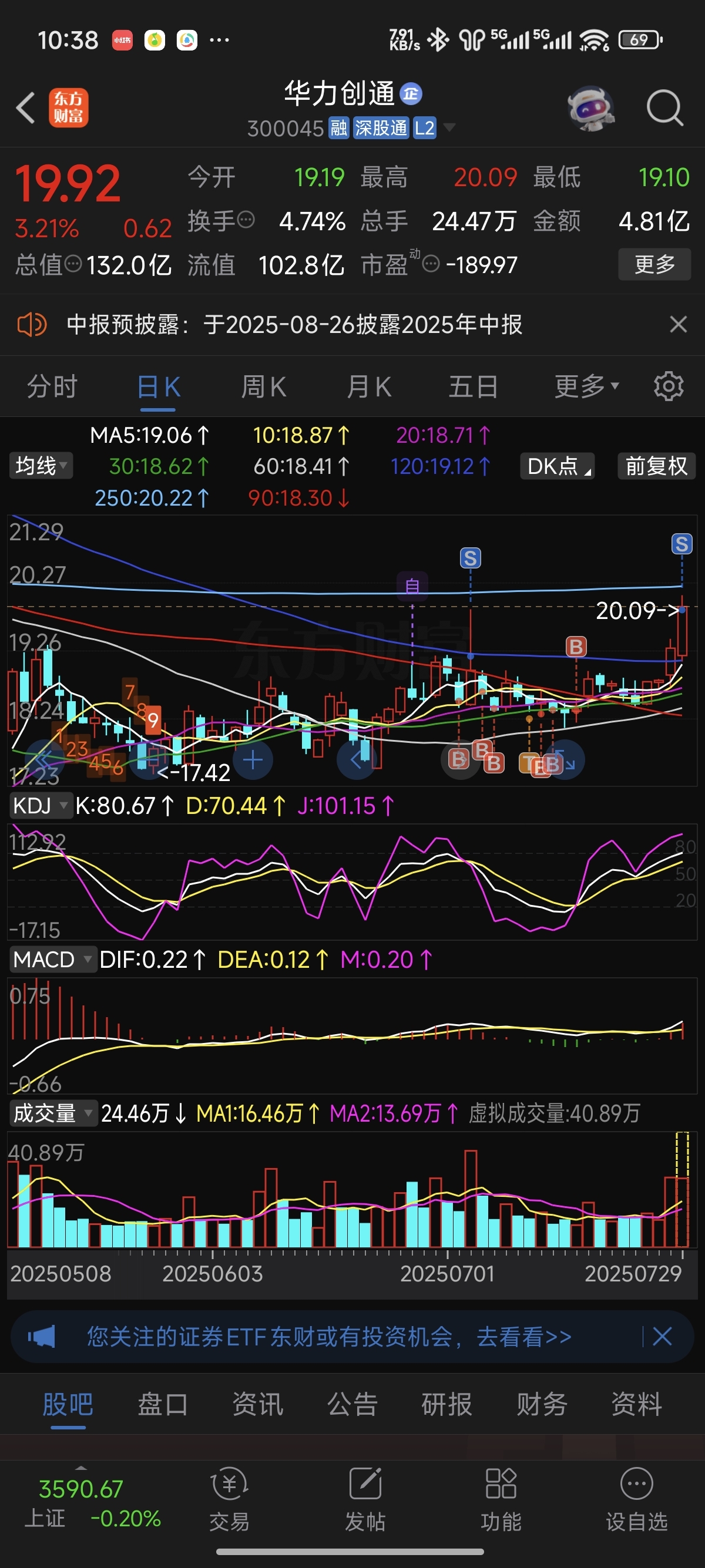This screenshot has width=705, height=1568.
Task: Open the 交易 trade button
Action: point(230,1500)
